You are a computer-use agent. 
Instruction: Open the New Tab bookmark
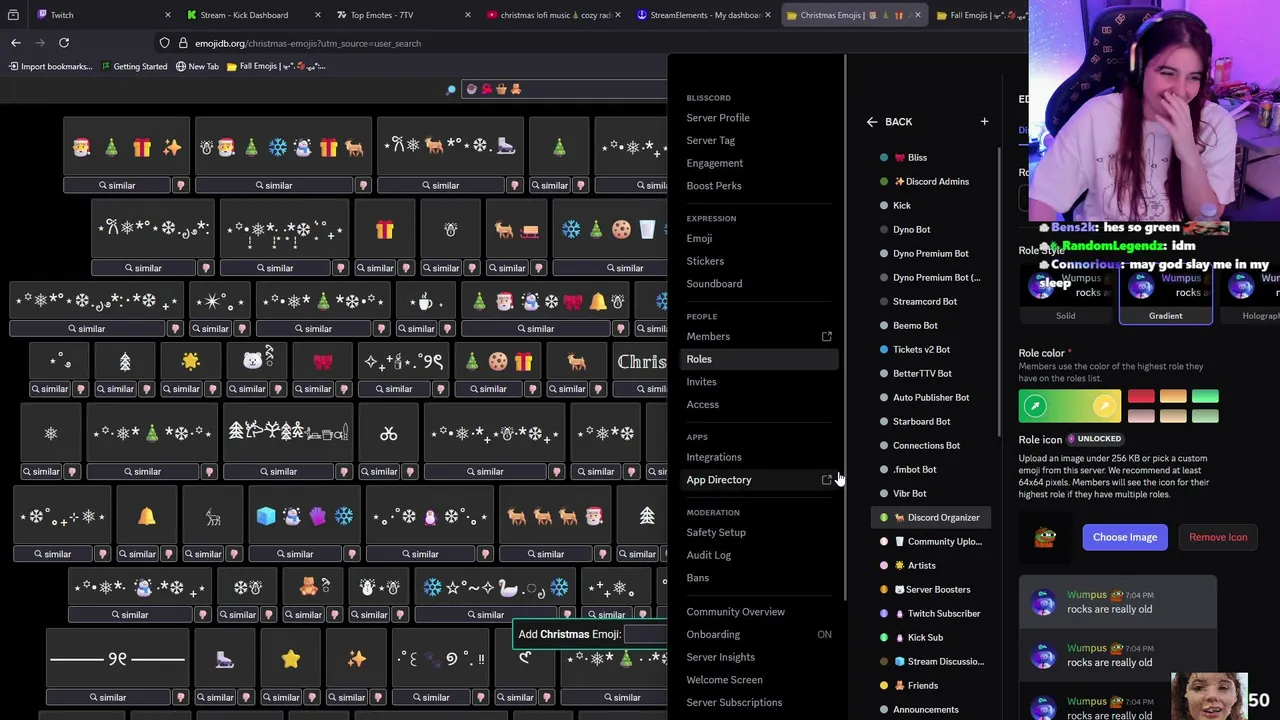click(197, 66)
